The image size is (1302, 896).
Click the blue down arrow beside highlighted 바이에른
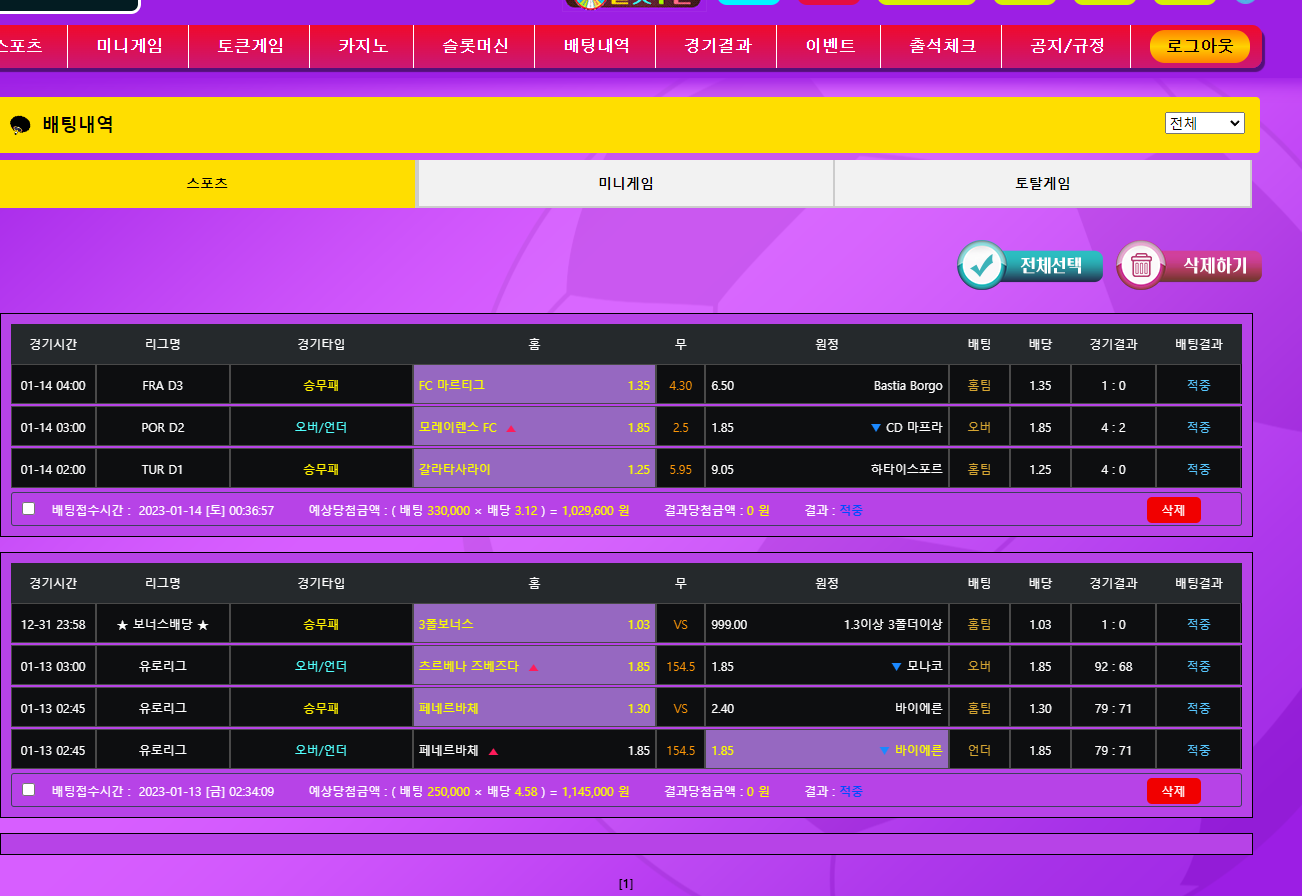click(884, 751)
